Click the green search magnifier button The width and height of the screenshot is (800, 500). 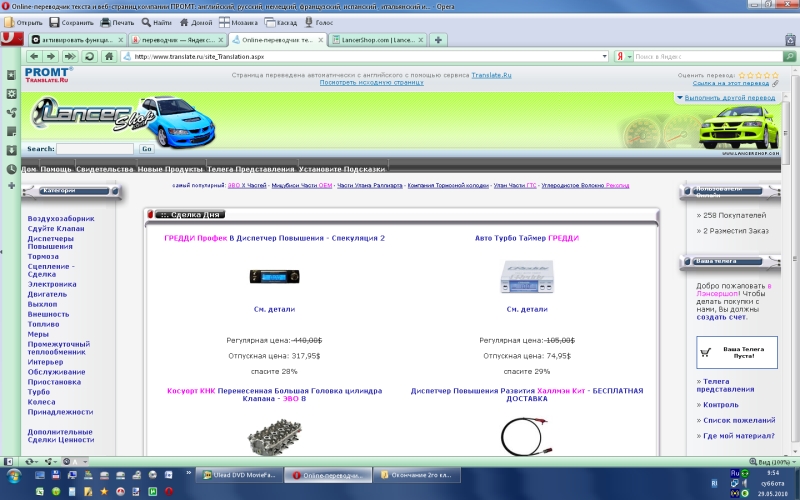tap(790, 56)
